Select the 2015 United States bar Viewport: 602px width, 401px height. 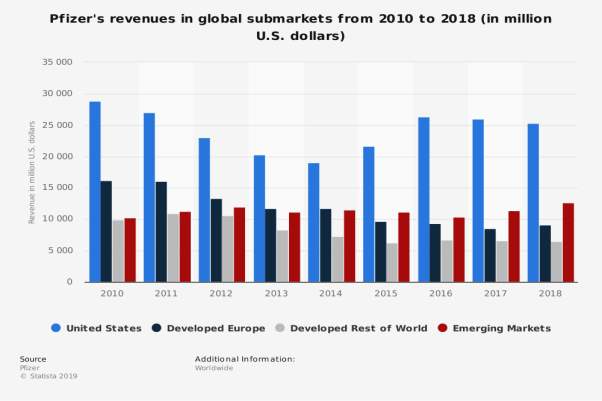[369, 214]
